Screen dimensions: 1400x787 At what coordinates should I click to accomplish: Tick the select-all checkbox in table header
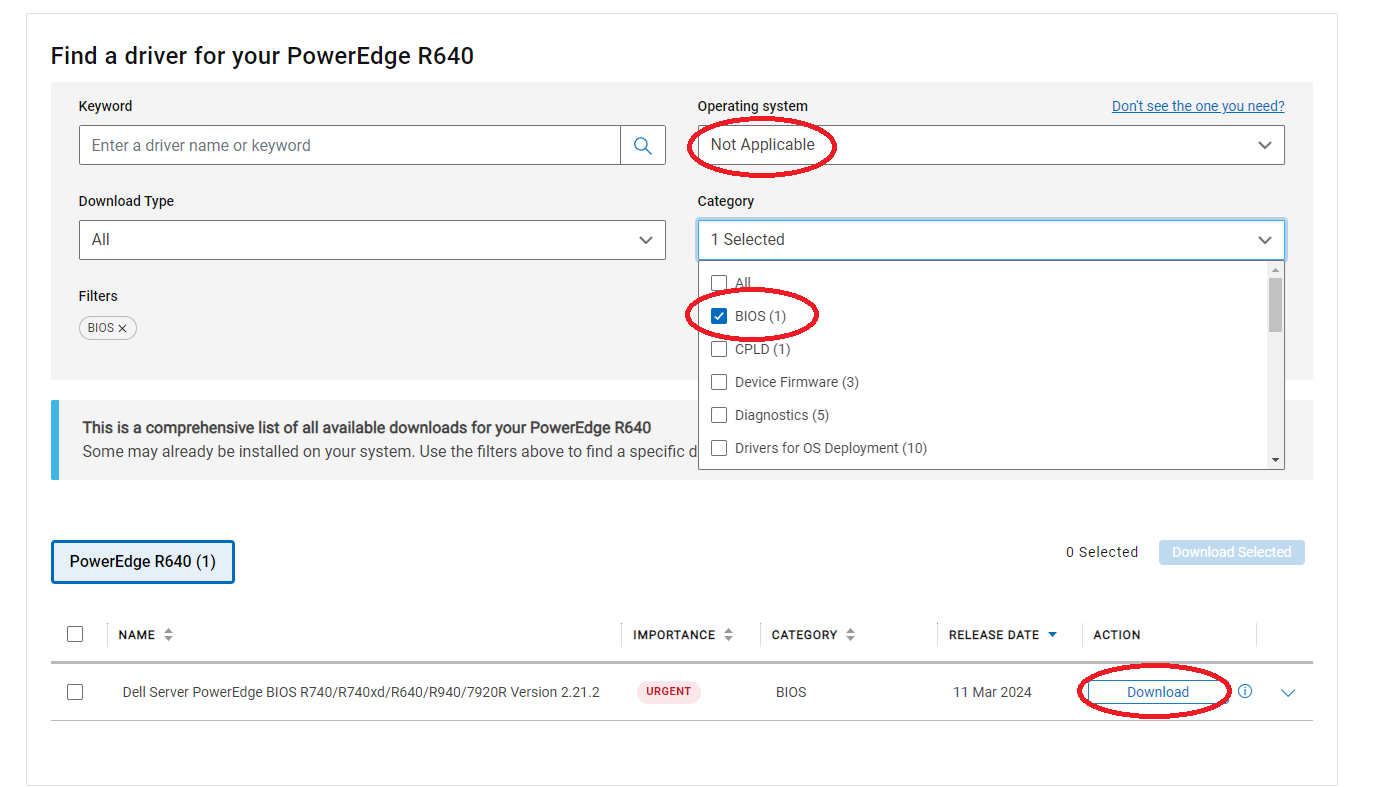point(75,634)
